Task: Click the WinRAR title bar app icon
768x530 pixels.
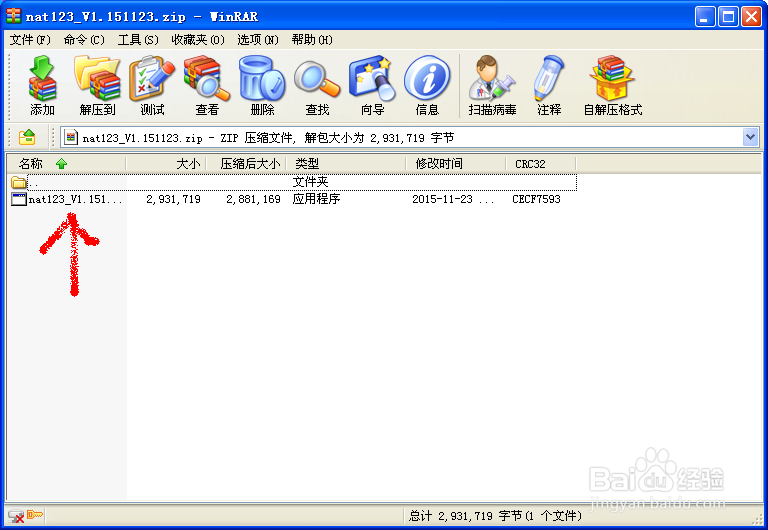Action: tap(13, 16)
